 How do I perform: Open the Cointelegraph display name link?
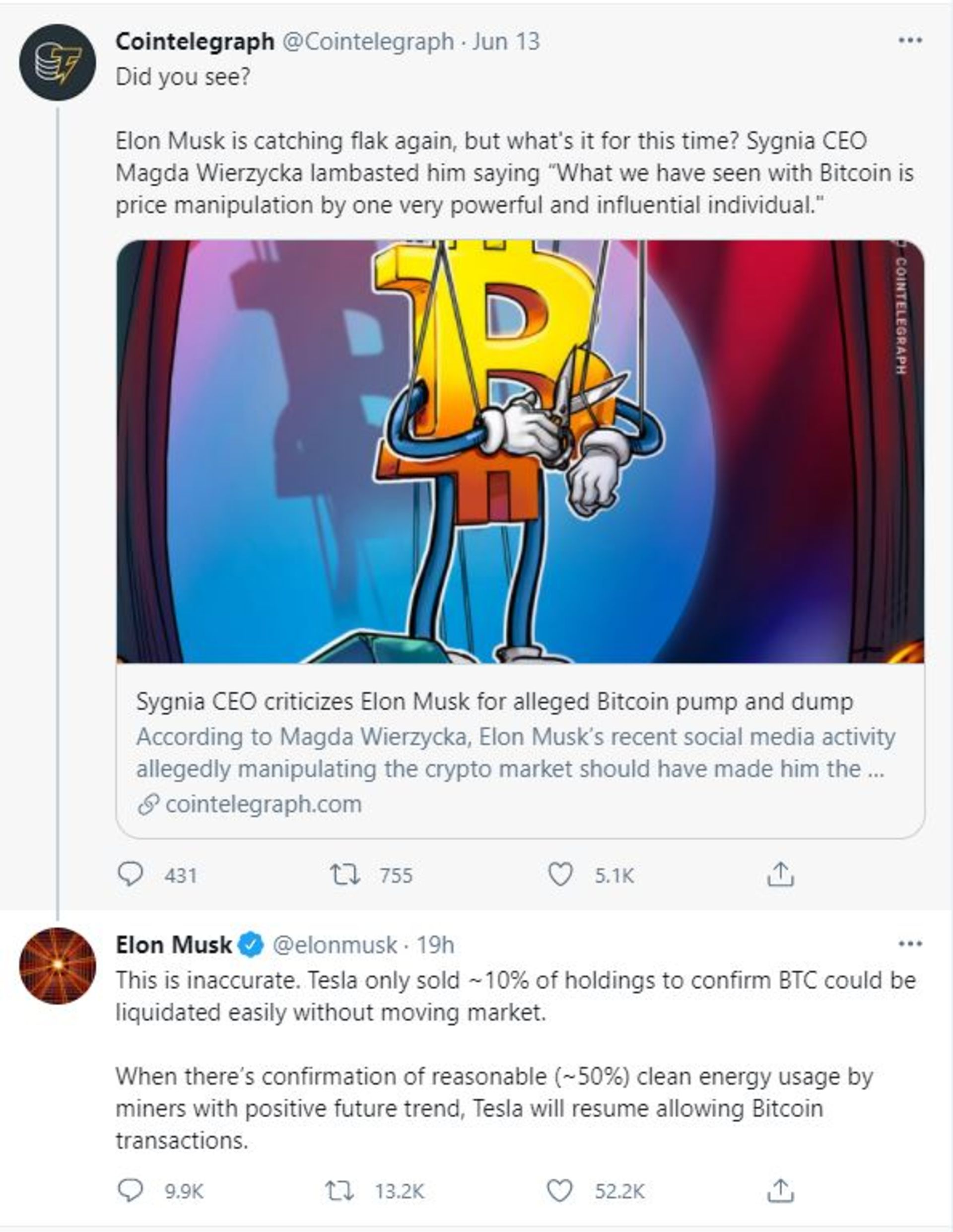click(195, 41)
